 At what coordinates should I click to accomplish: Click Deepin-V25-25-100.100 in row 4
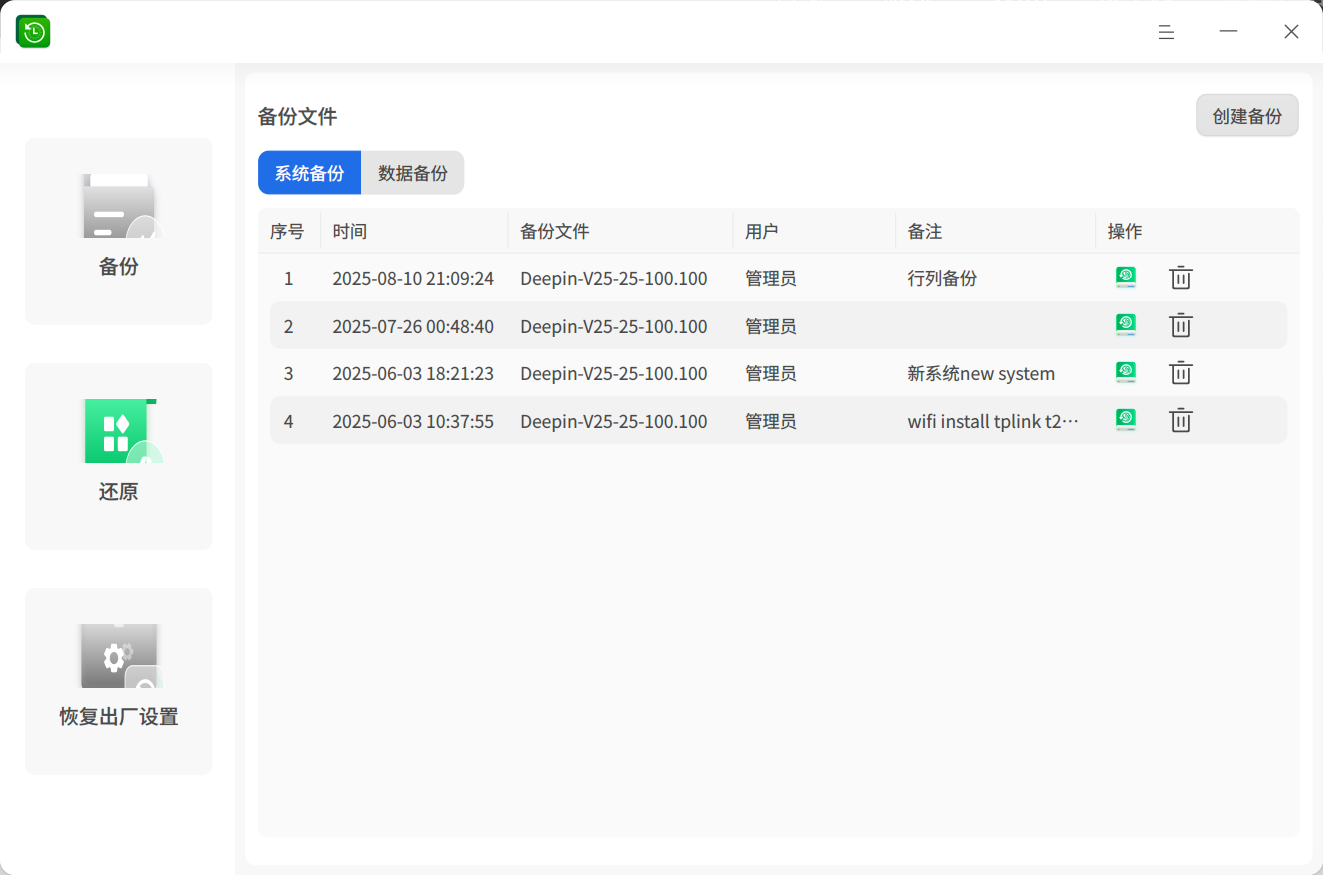614,421
